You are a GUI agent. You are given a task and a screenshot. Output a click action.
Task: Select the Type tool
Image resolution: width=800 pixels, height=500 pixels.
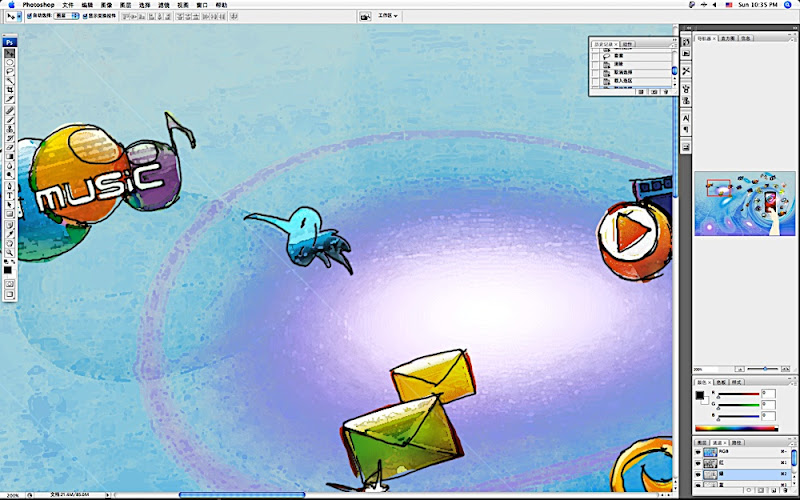click(10, 195)
